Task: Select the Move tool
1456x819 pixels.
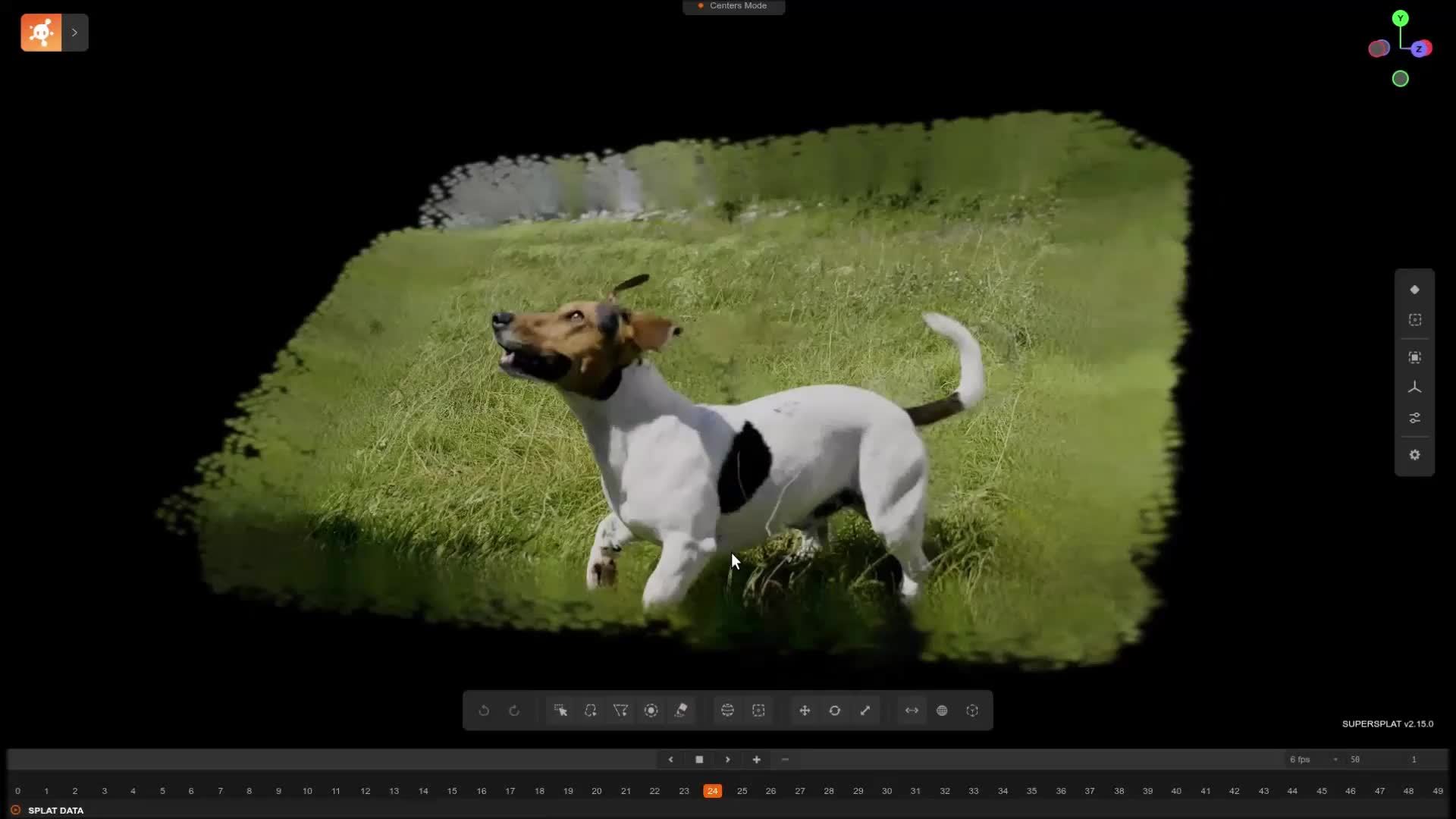Action: (804, 711)
